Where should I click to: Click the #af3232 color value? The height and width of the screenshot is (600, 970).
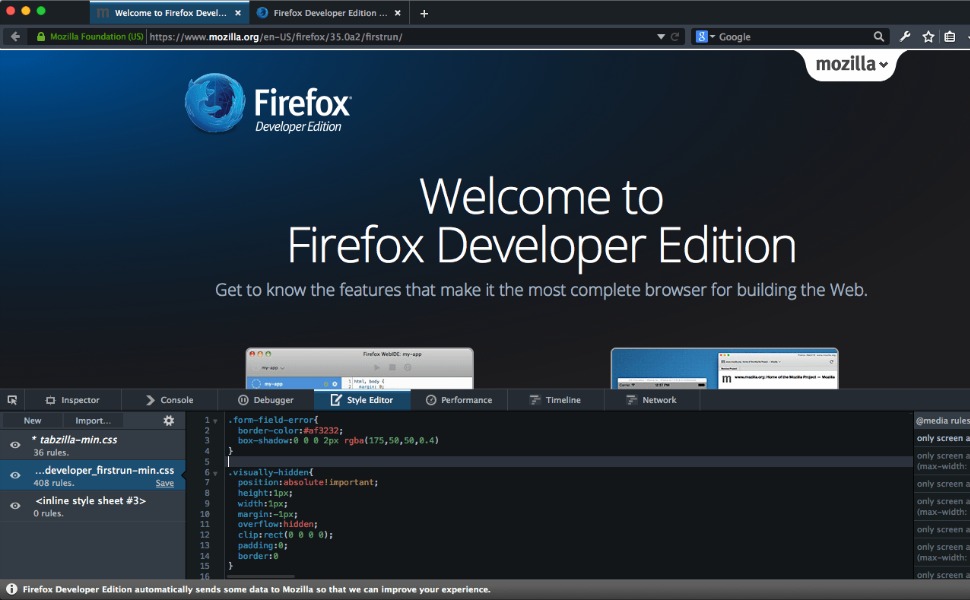pos(321,431)
